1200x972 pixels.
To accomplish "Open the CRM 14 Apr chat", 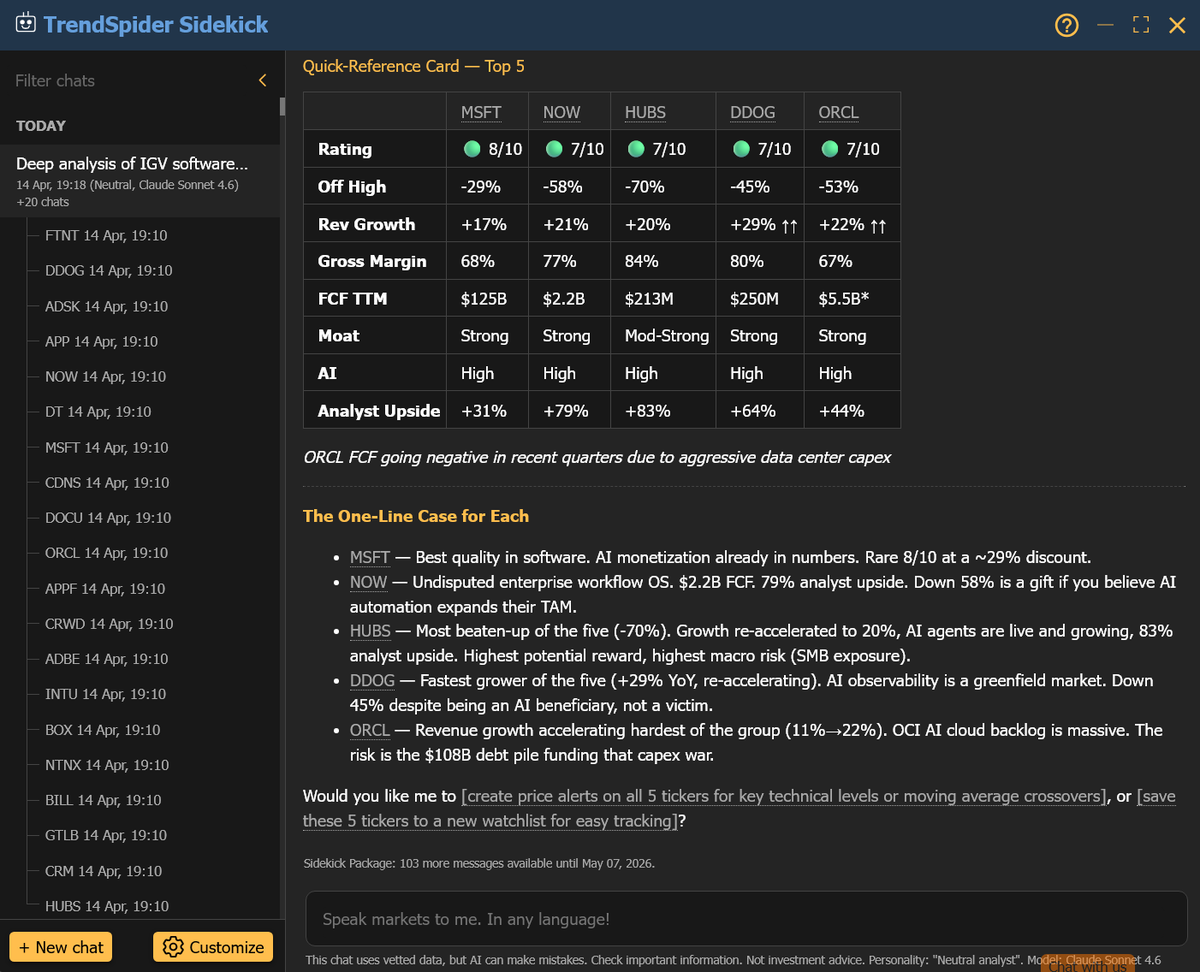I will pos(103,871).
